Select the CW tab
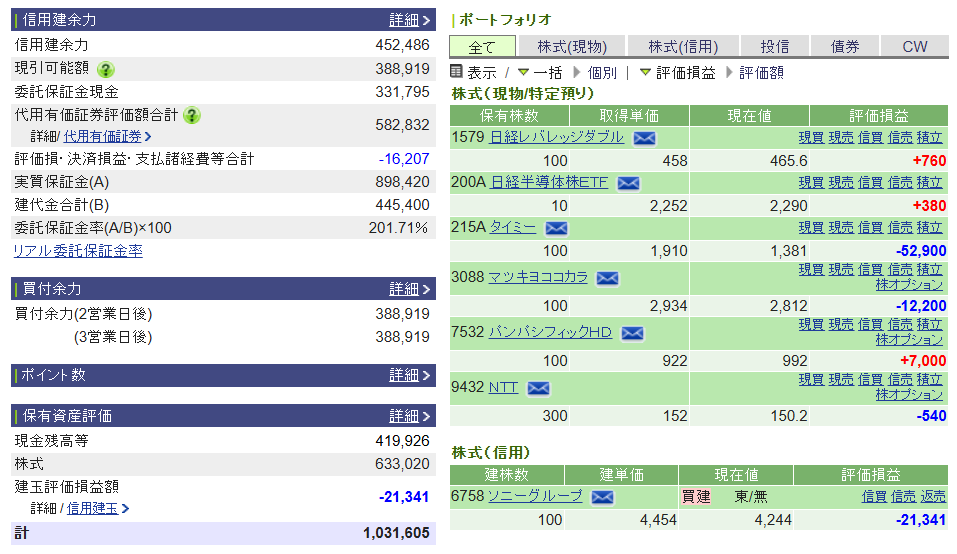Image resolution: width=957 pixels, height=554 pixels. click(x=914, y=46)
